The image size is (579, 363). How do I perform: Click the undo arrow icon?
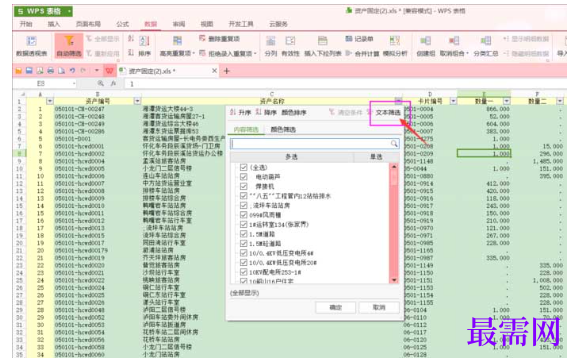[72, 71]
